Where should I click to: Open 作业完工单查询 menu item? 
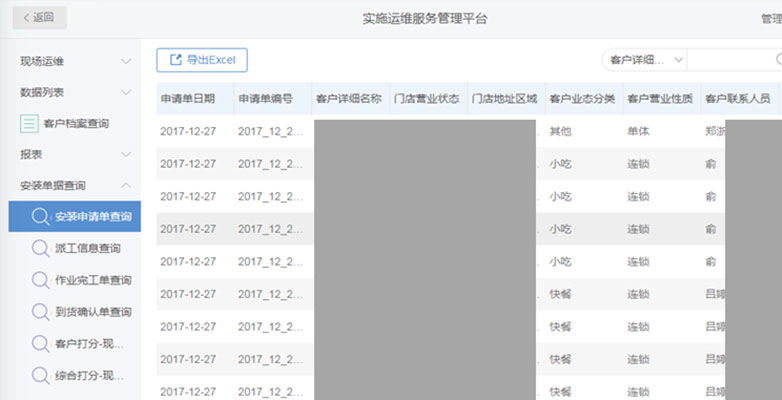(x=92, y=280)
